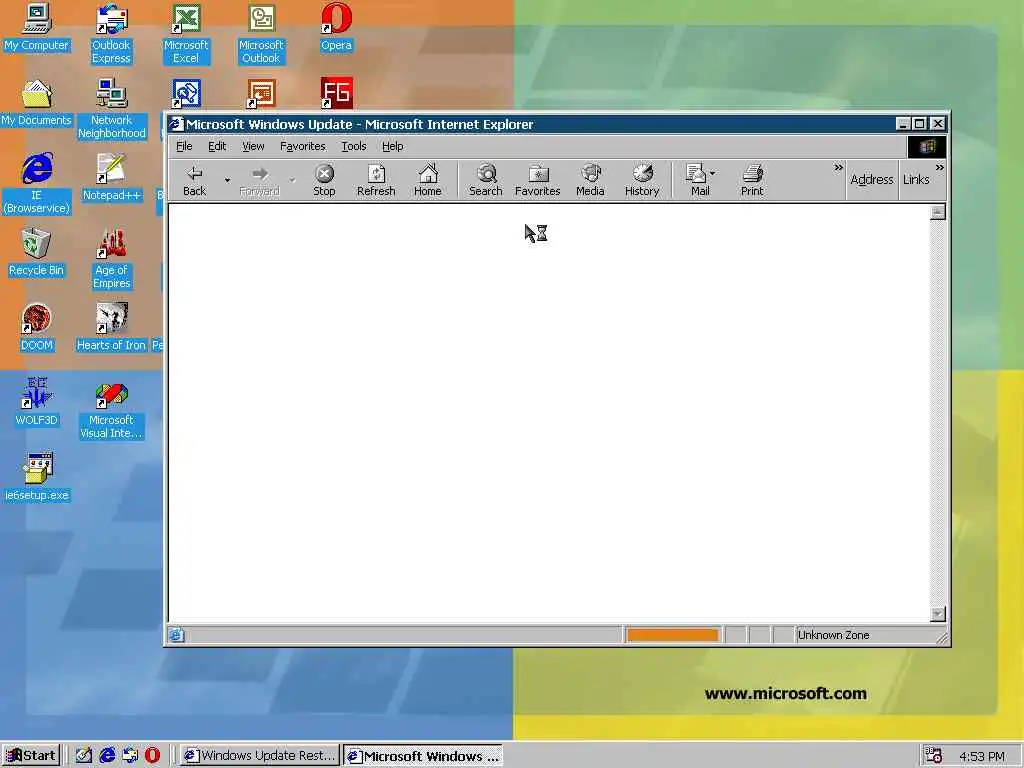
Task: Click Microsoft Windows taskbar button
Action: pos(423,756)
